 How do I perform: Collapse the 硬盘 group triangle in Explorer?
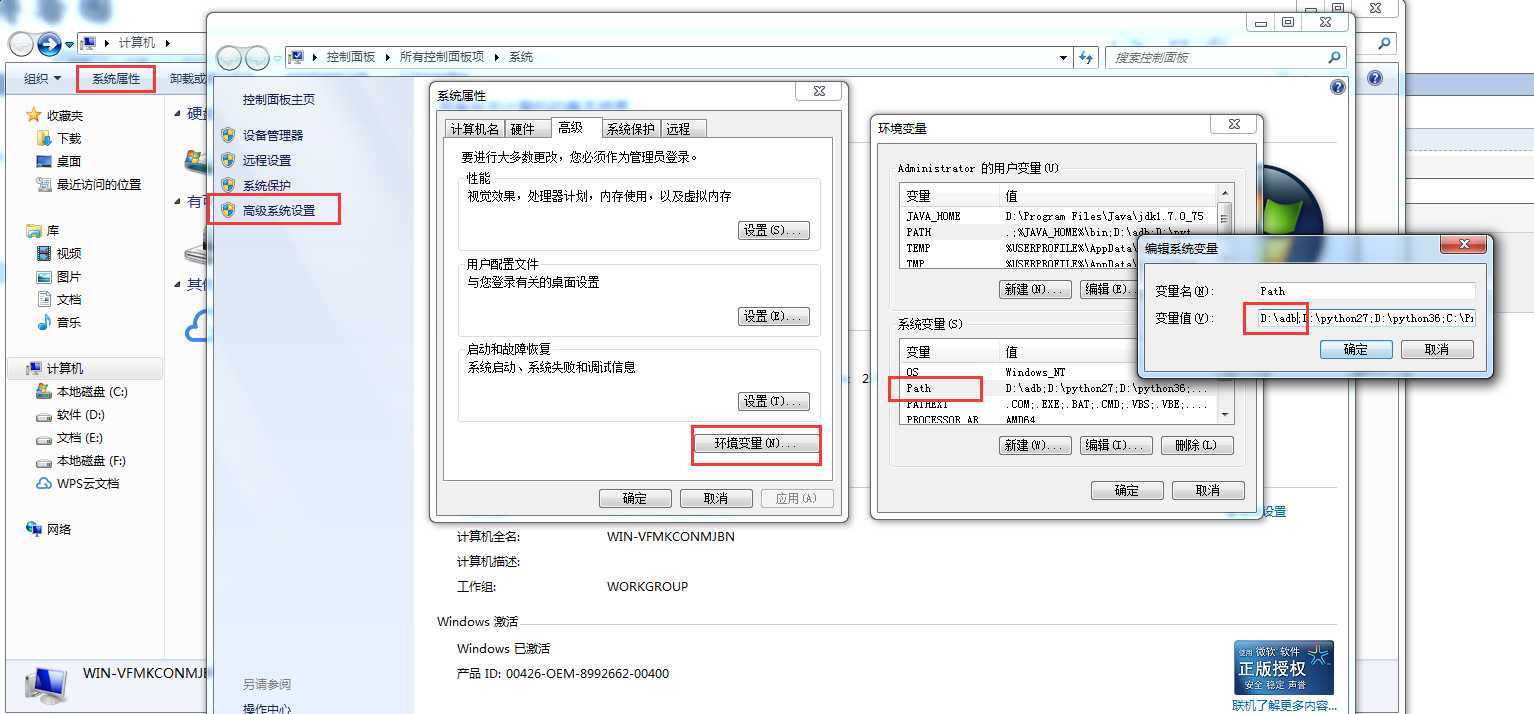coord(177,113)
